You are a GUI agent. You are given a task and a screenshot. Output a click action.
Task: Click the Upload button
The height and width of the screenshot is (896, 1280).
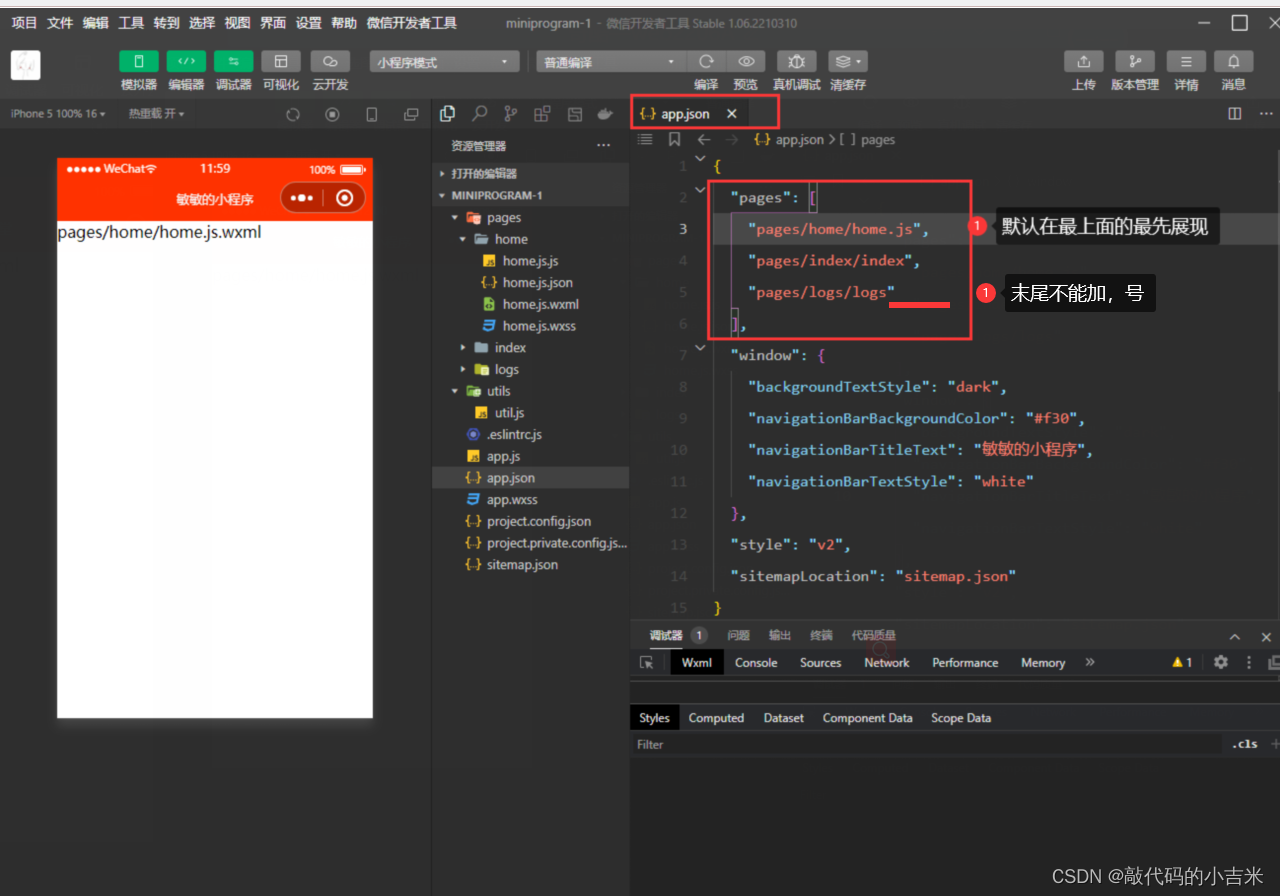coord(1084,62)
